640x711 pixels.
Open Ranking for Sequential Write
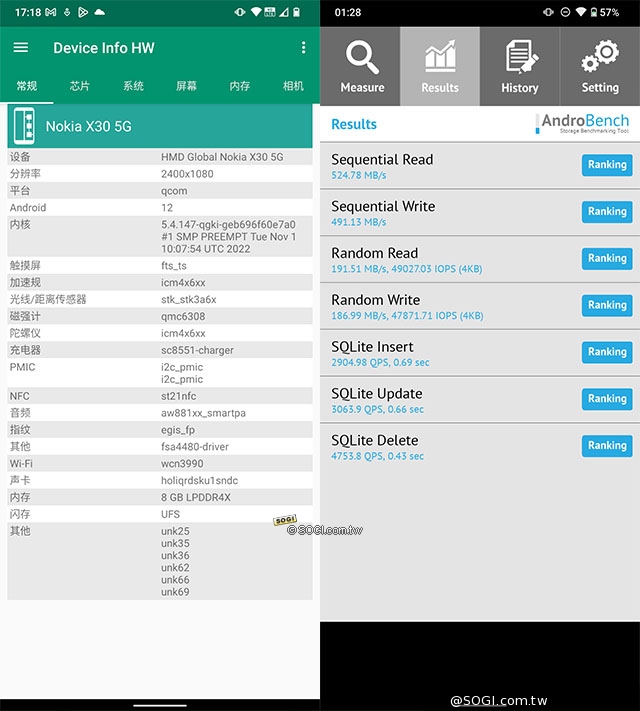point(607,211)
